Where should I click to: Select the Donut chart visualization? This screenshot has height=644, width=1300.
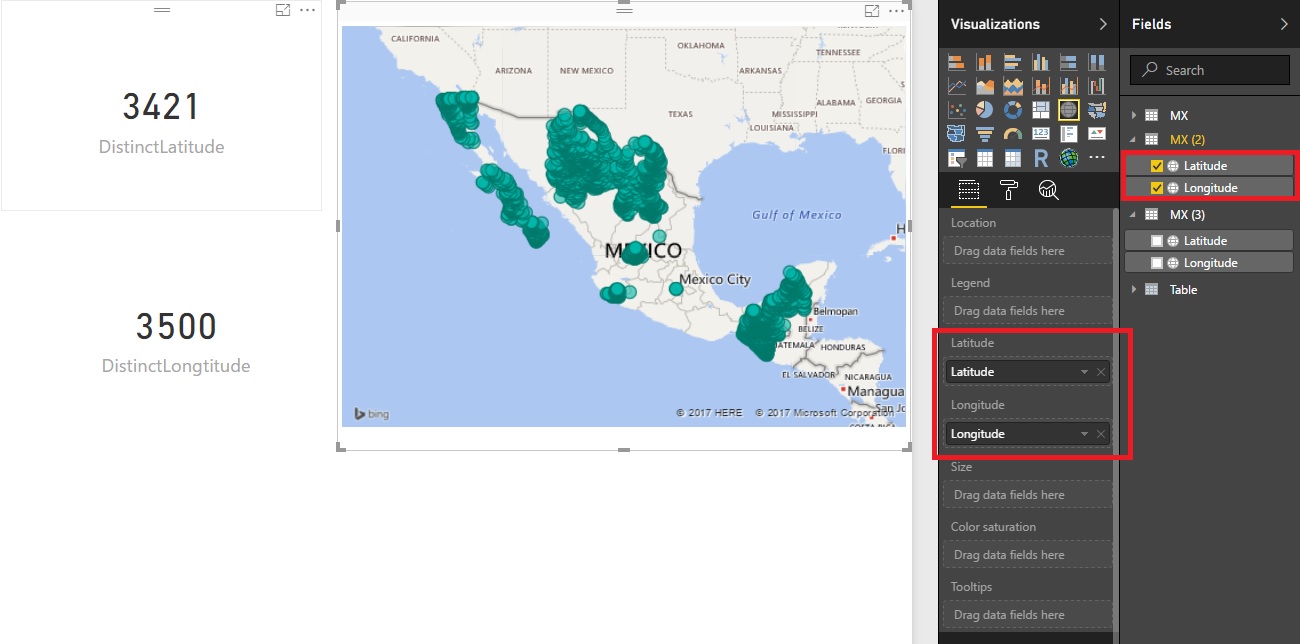point(1012,110)
